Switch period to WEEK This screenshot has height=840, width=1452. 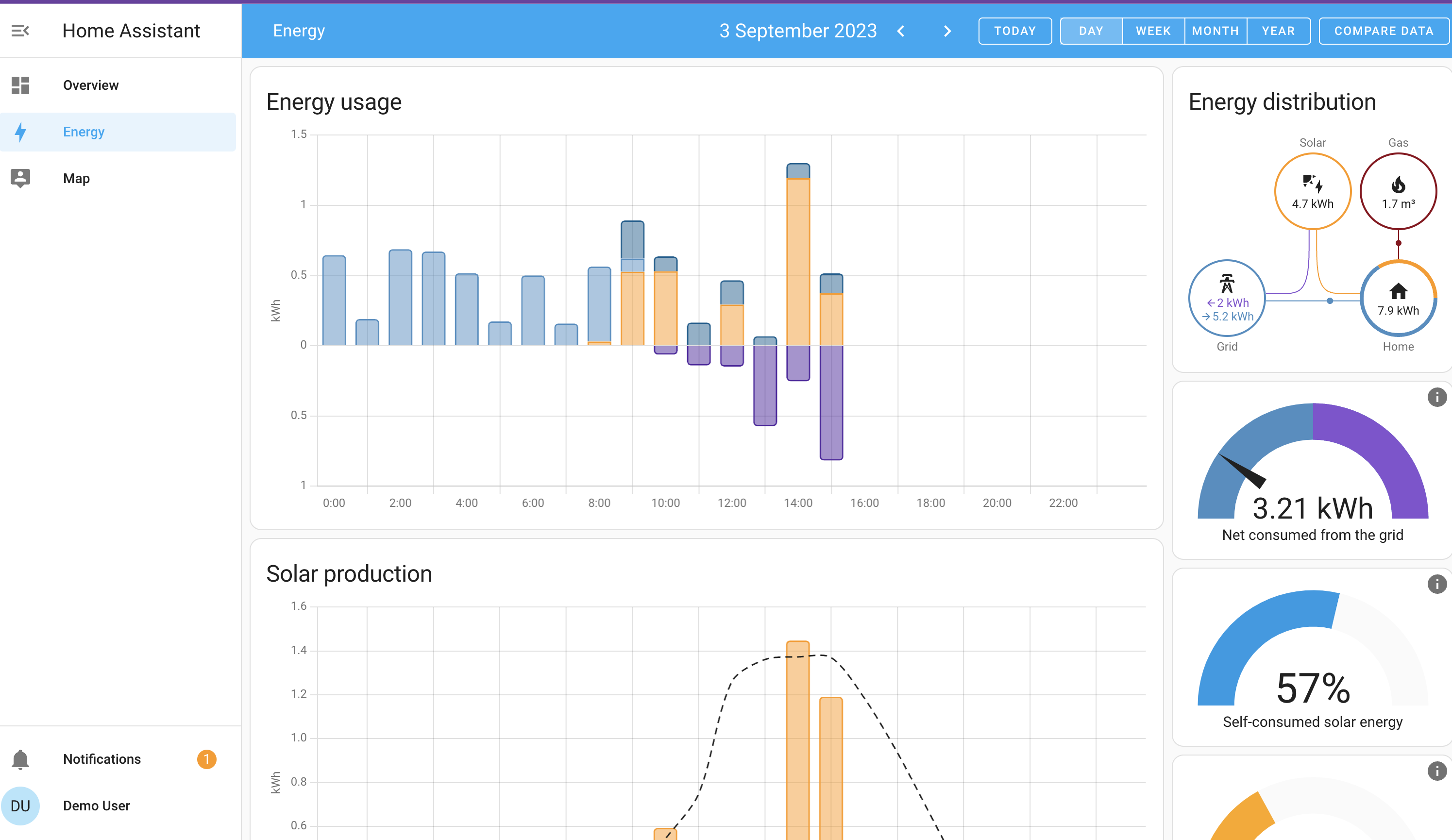click(1153, 31)
